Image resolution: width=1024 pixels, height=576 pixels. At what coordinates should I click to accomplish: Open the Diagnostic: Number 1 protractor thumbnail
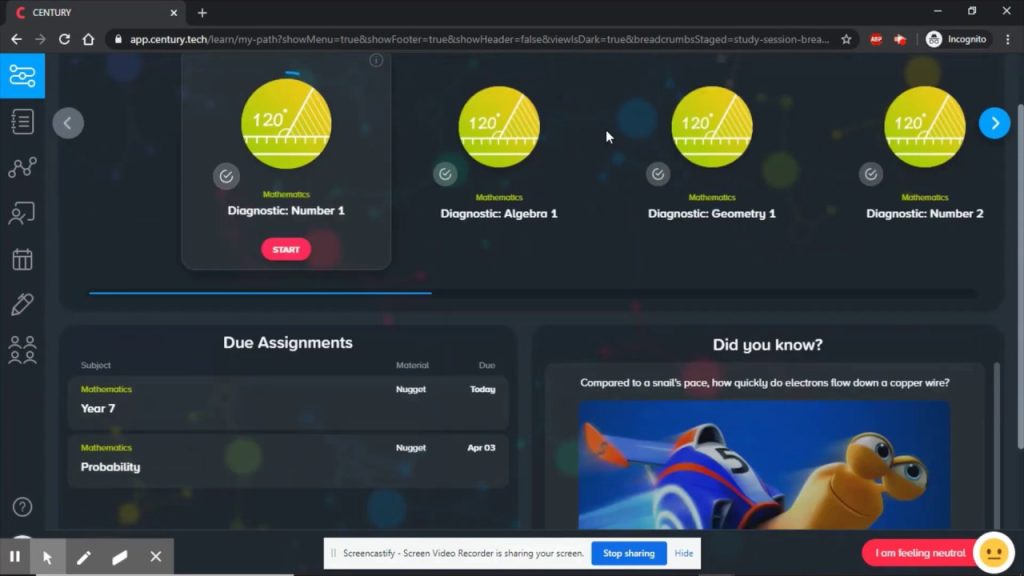pyautogui.click(x=286, y=124)
